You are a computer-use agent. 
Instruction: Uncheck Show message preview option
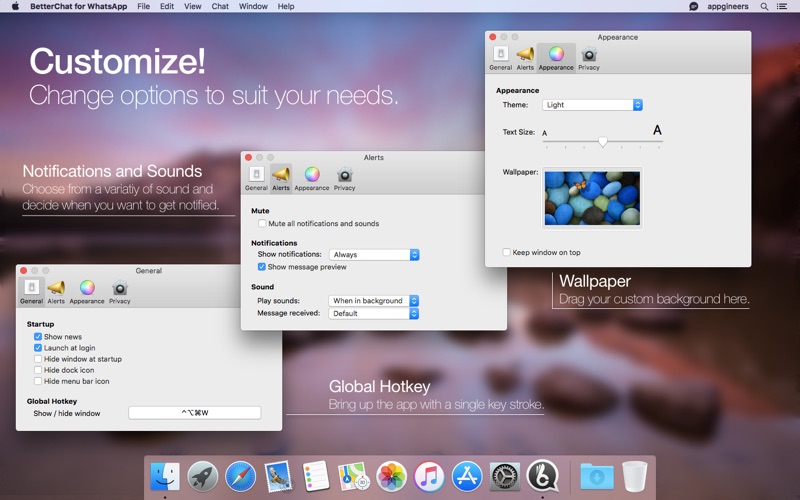tap(262, 267)
